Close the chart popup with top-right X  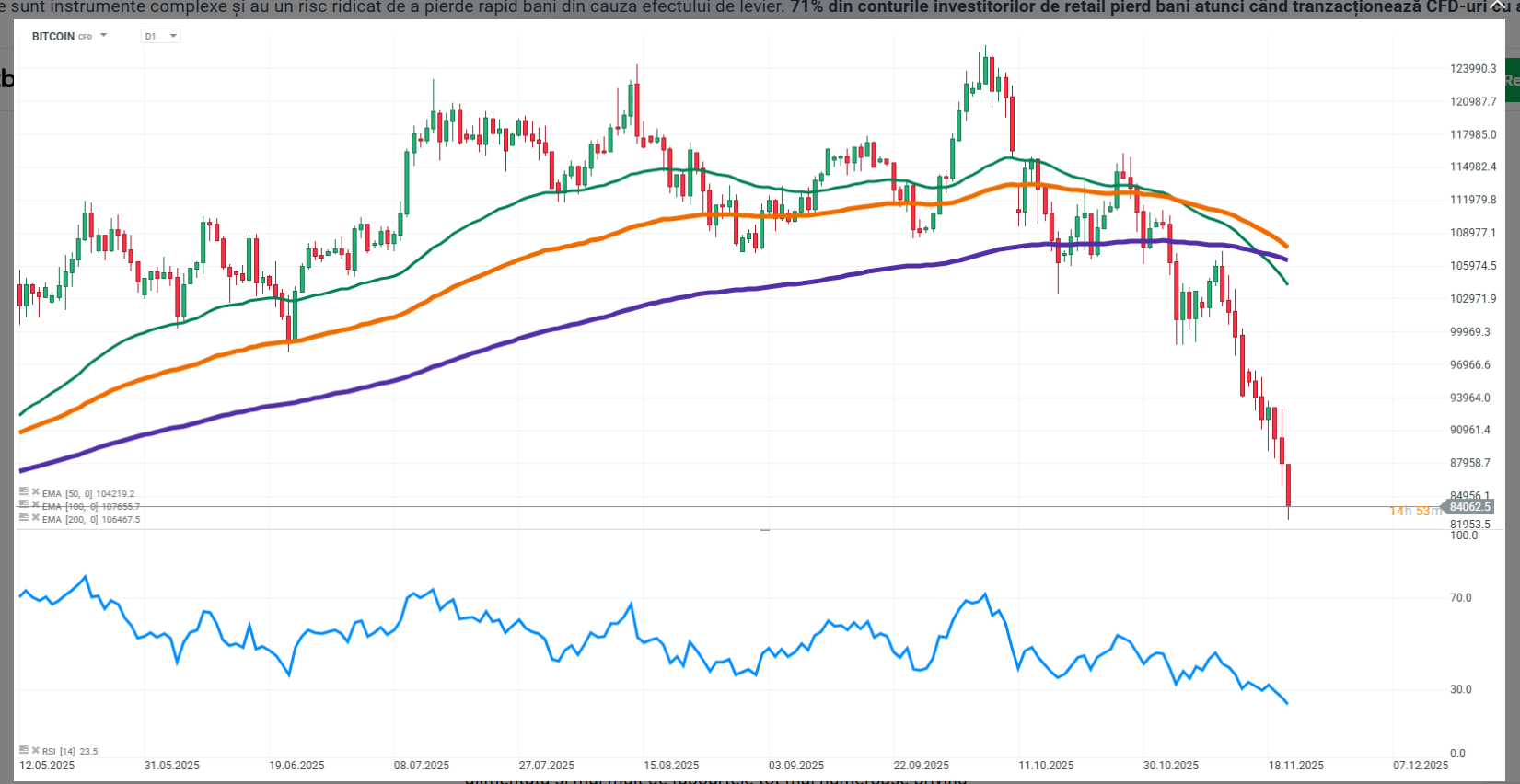click(1498, 6)
